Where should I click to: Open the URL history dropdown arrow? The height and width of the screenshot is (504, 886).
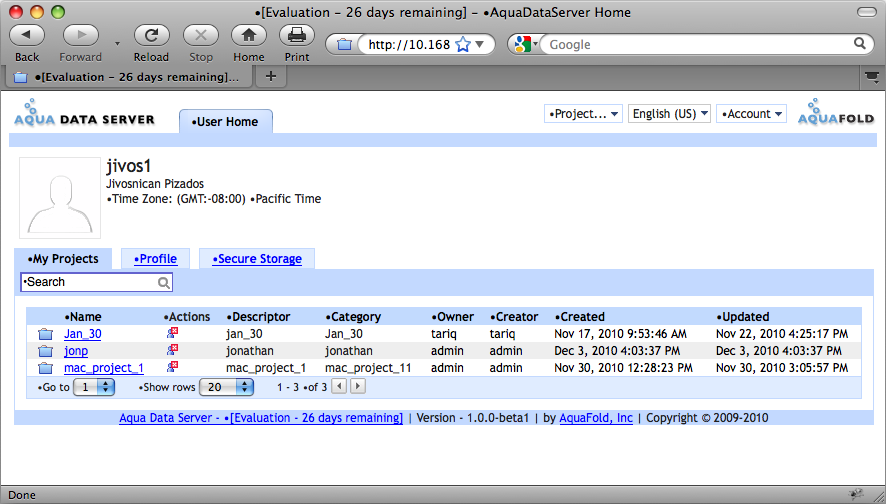click(480, 44)
